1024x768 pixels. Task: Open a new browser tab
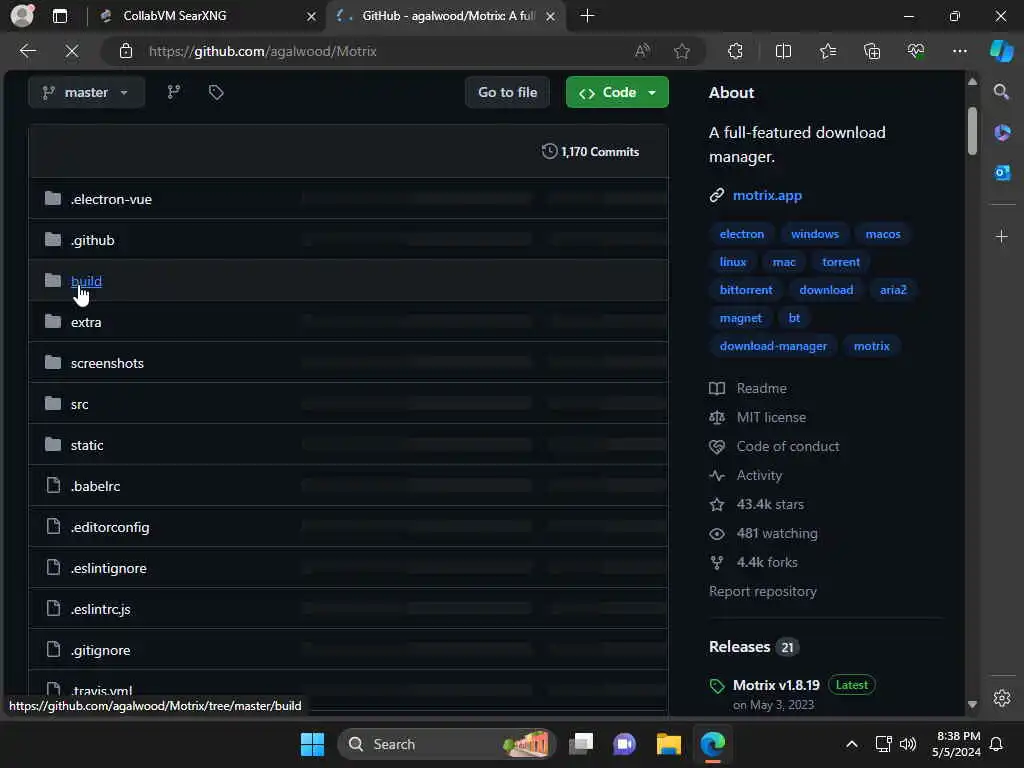point(587,16)
